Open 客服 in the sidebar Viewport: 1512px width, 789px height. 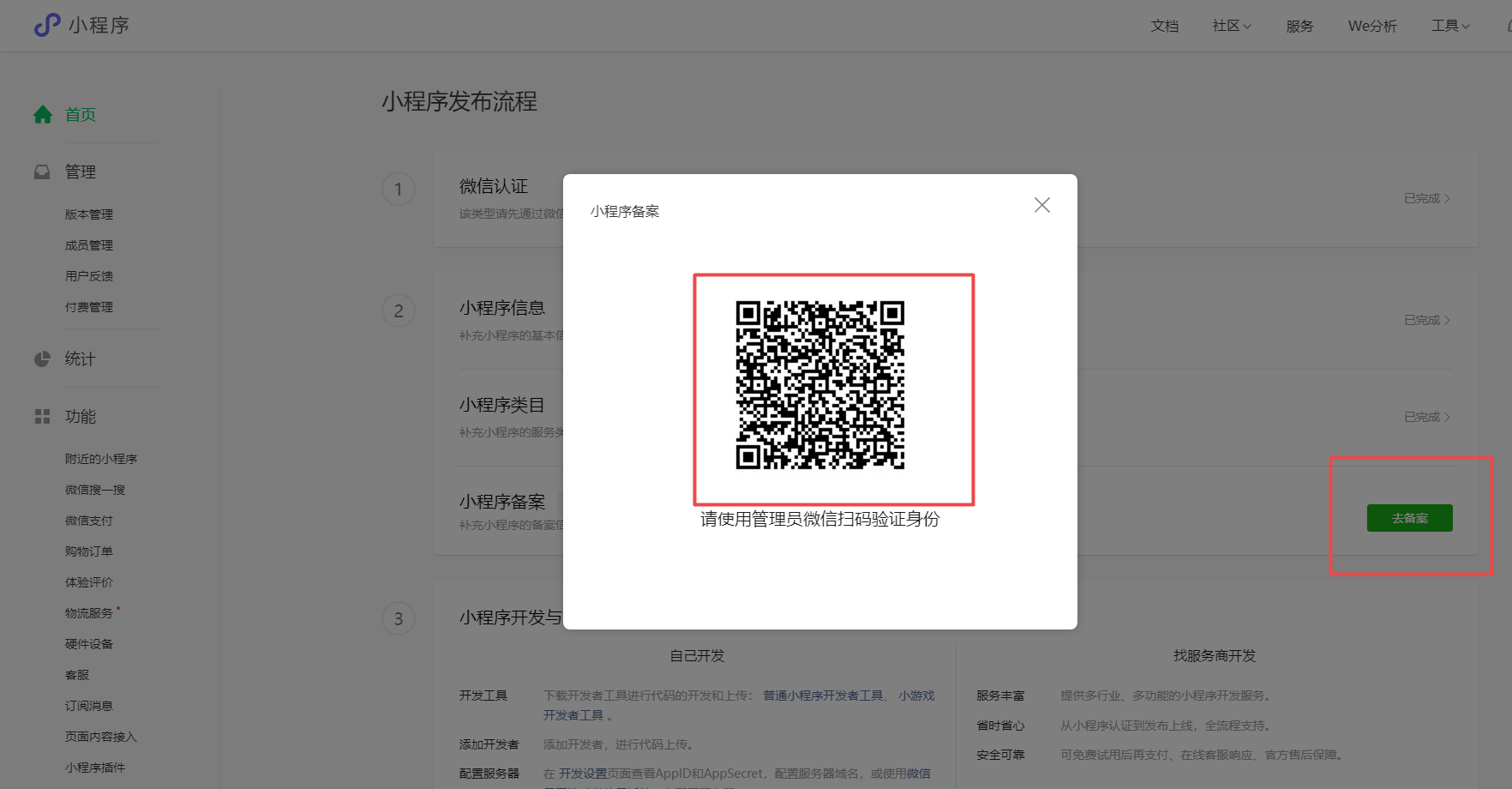[x=77, y=675]
